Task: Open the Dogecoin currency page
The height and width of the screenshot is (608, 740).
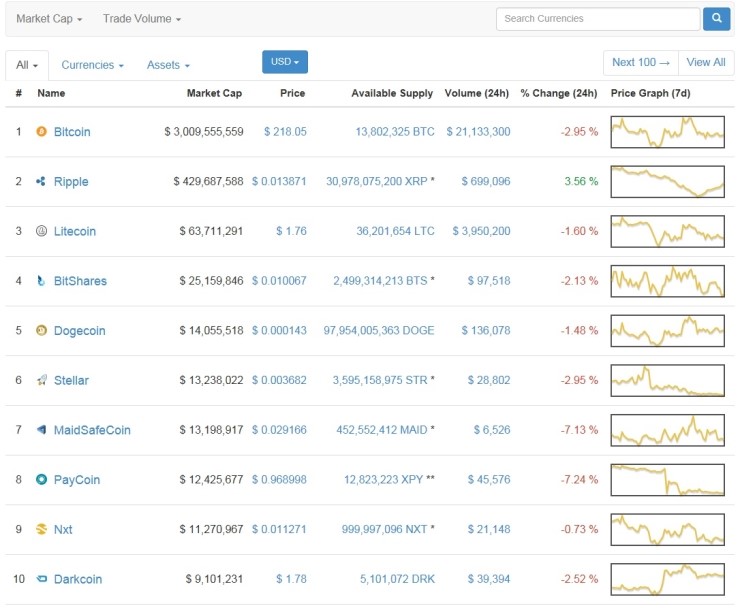Action: (x=79, y=331)
